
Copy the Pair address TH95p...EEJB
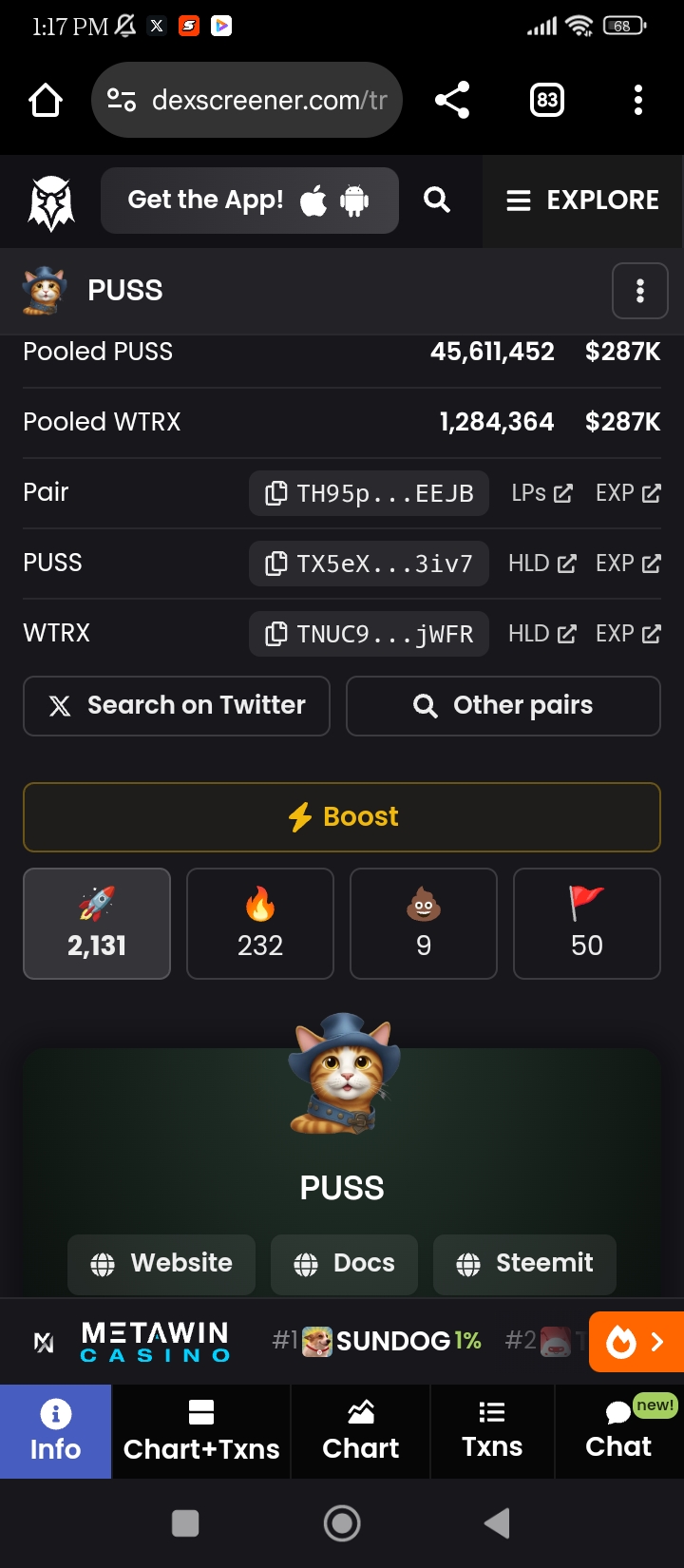369,493
